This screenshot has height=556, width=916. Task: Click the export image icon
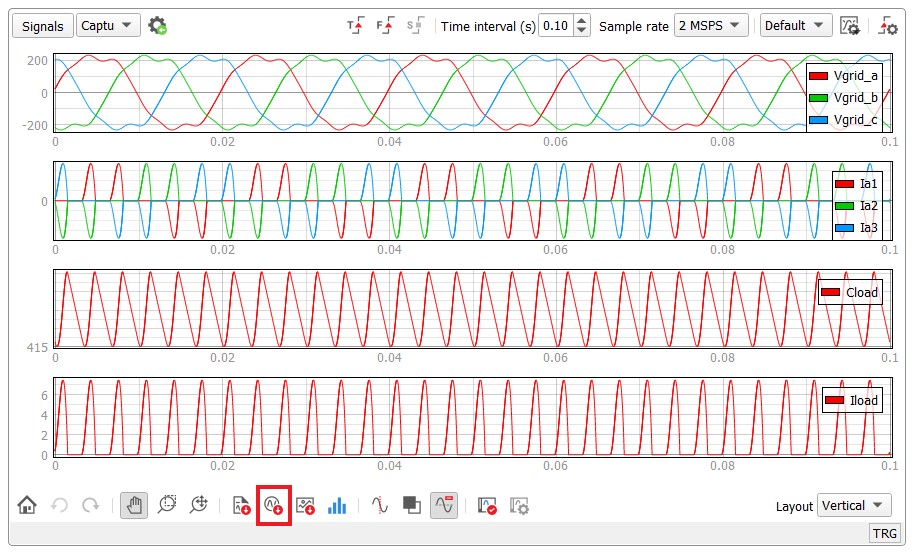(306, 506)
